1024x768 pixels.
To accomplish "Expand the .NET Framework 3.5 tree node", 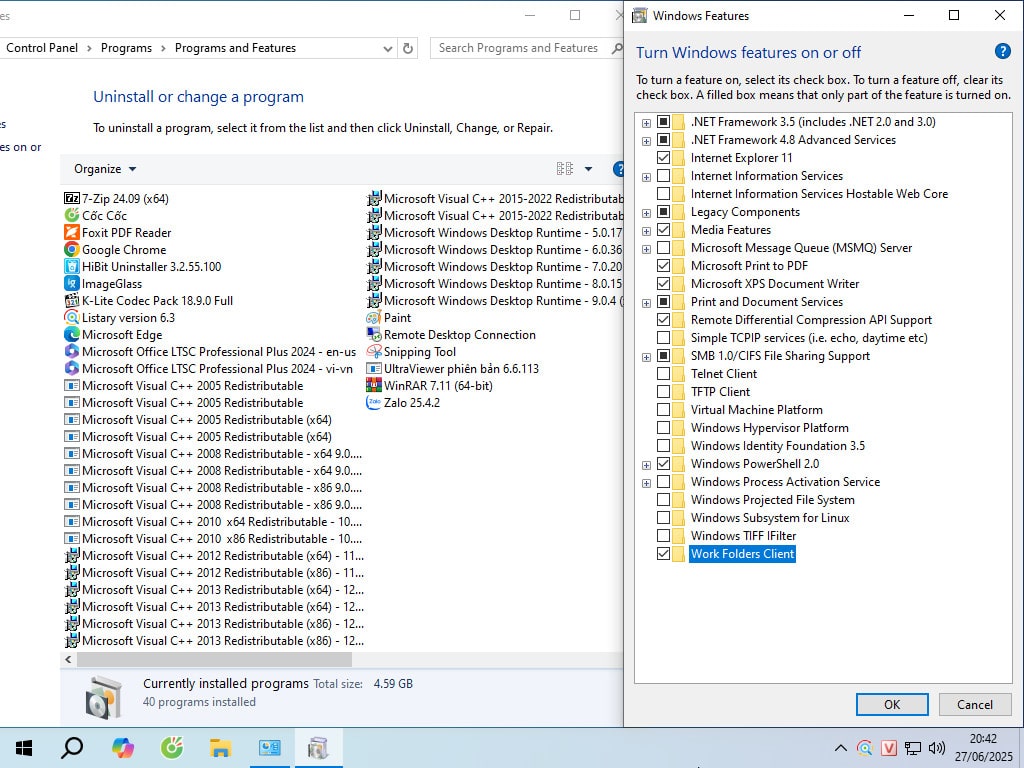I will [646, 122].
